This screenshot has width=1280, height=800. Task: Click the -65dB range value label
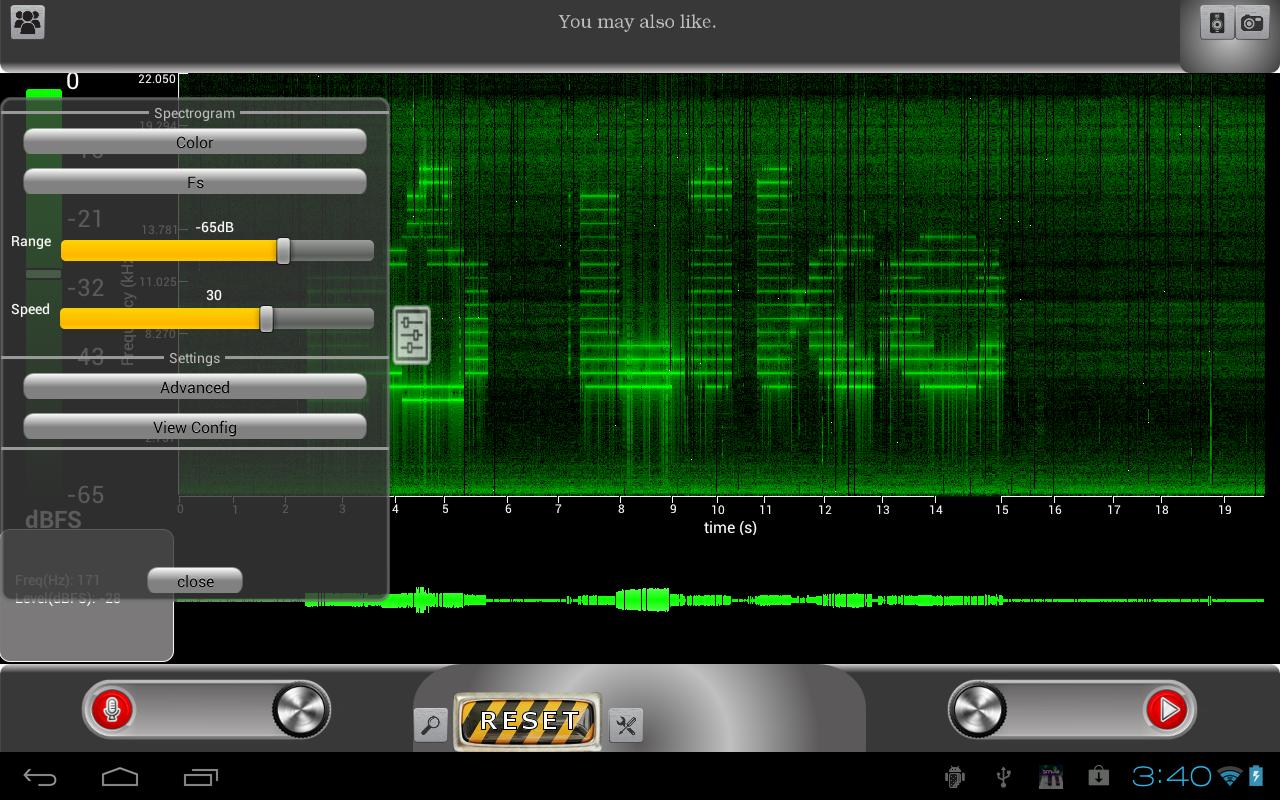tap(214, 228)
